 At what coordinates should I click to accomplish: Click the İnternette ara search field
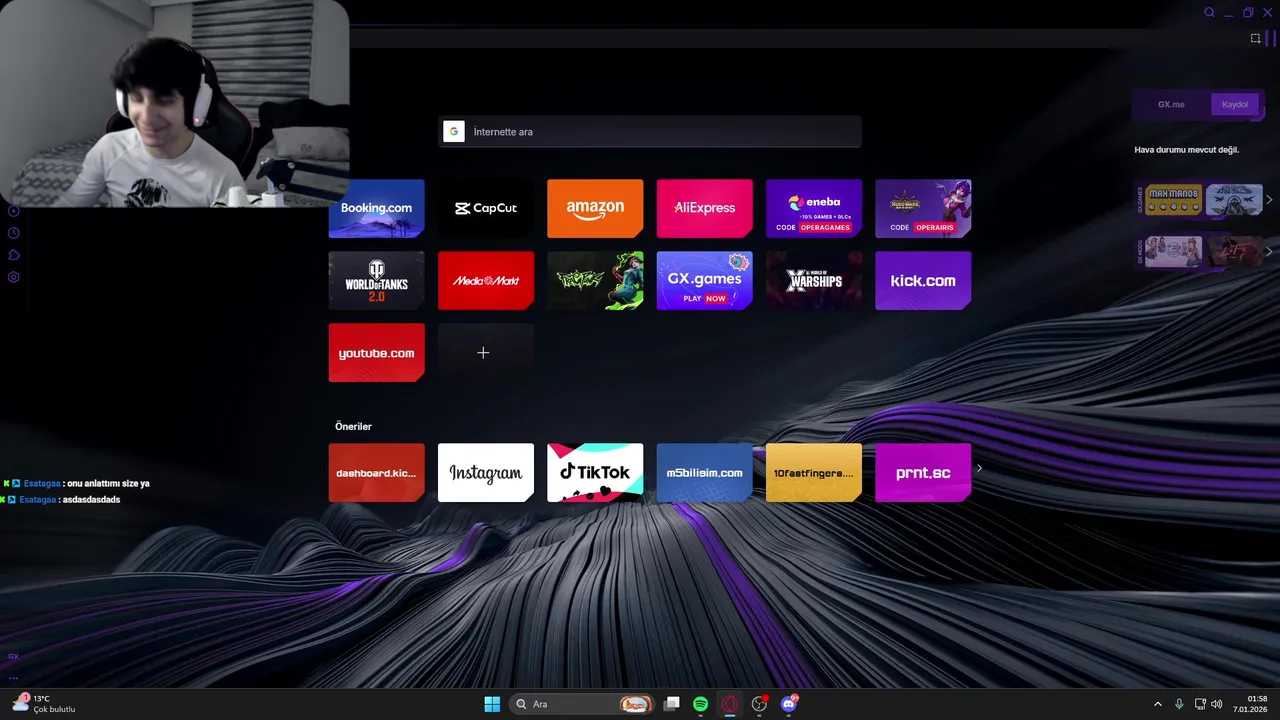click(x=650, y=131)
